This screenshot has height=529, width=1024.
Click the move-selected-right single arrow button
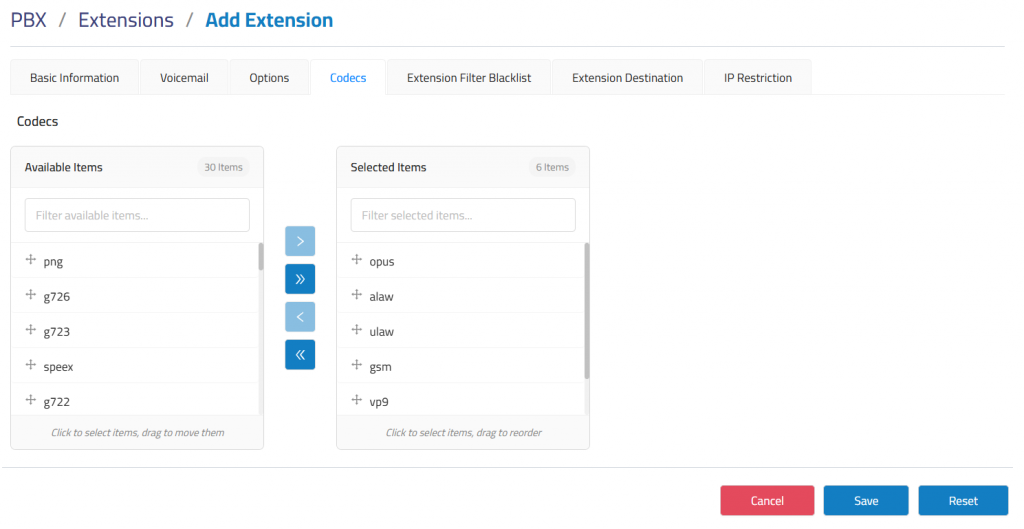[300, 242]
